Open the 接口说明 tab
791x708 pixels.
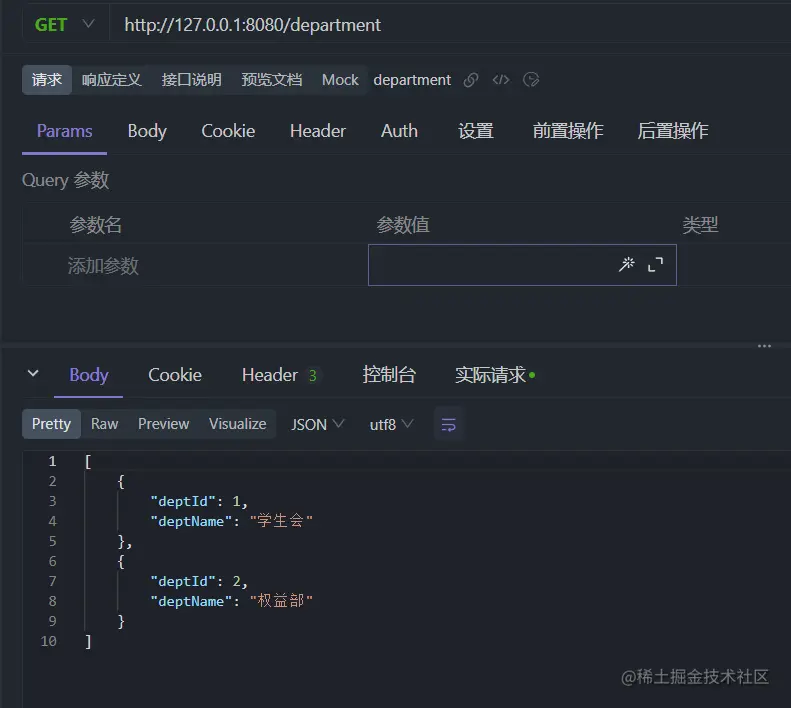[191, 80]
